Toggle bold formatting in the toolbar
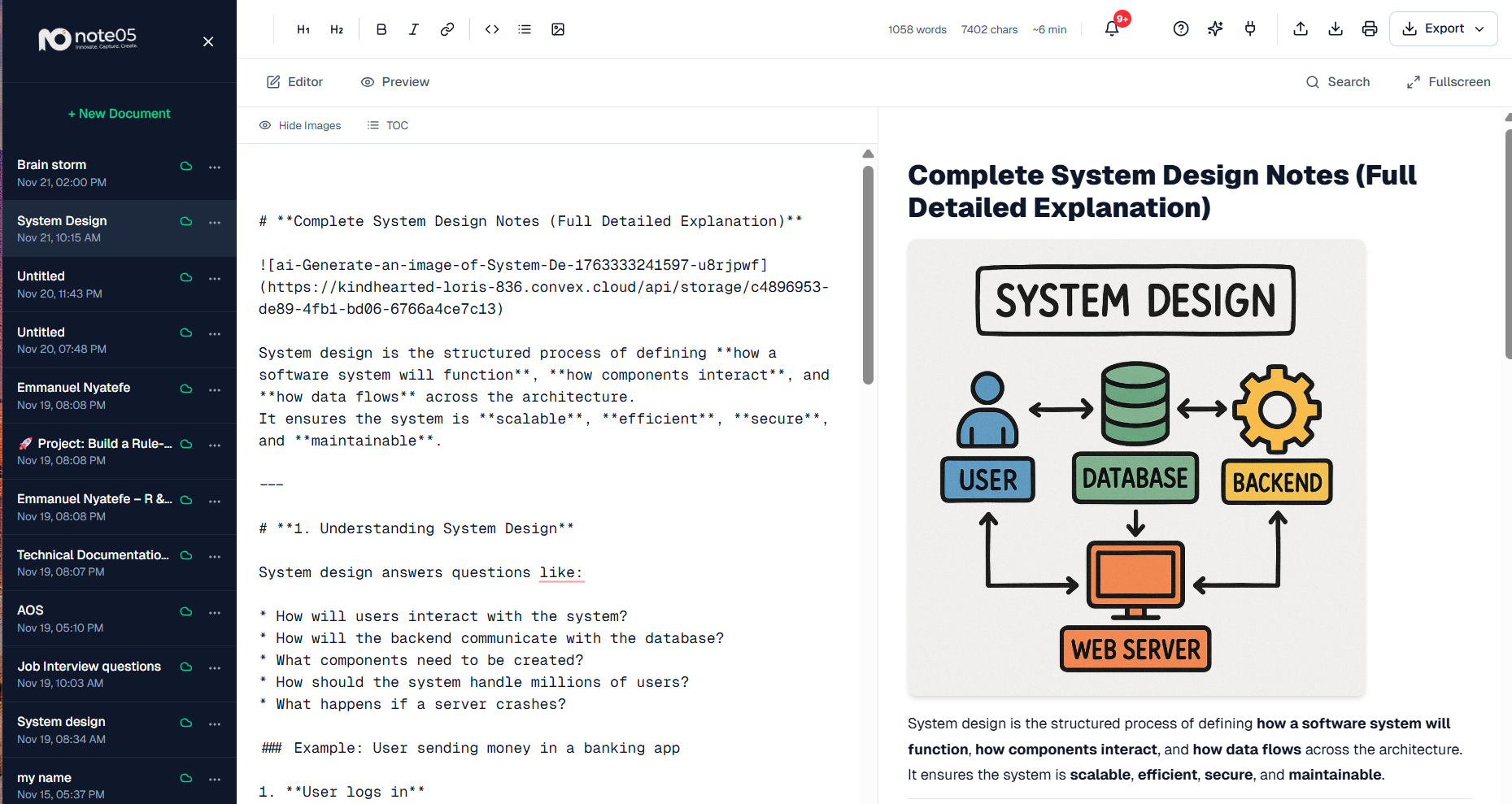The image size is (1512, 804). pos(381,28)
